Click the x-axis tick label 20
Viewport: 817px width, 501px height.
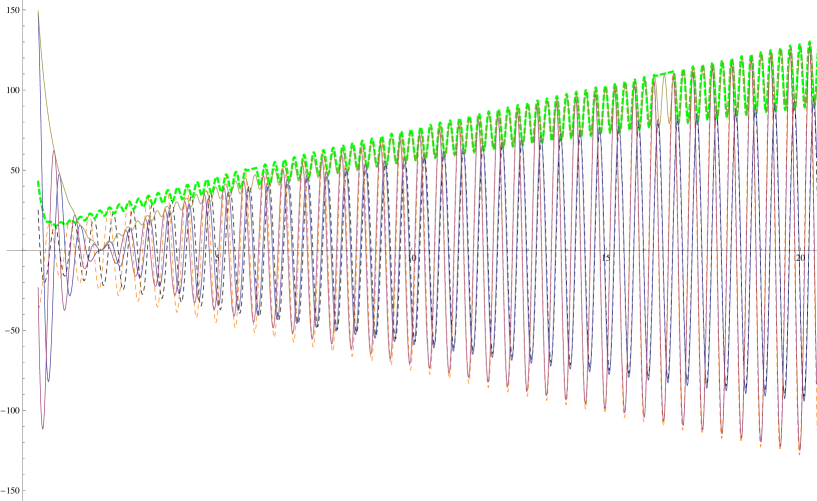click(x=800, y=258)
